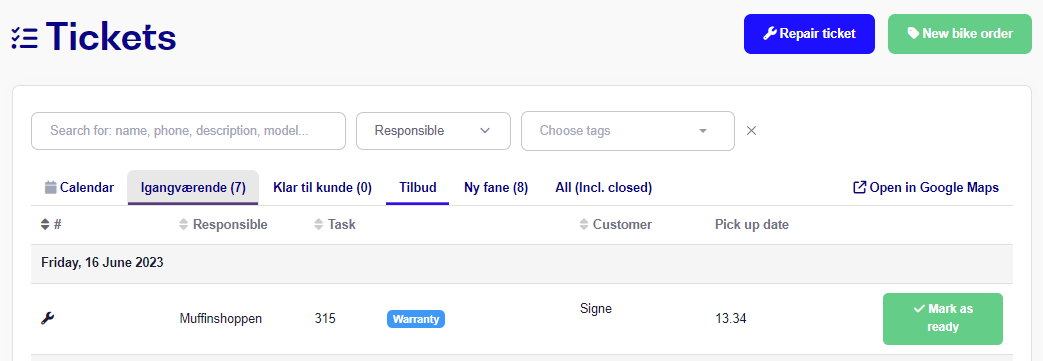Viewport: 1043px width, 361px height.
Task: Show All (Incl. closed) tickets tab
Action: point(603,187)
